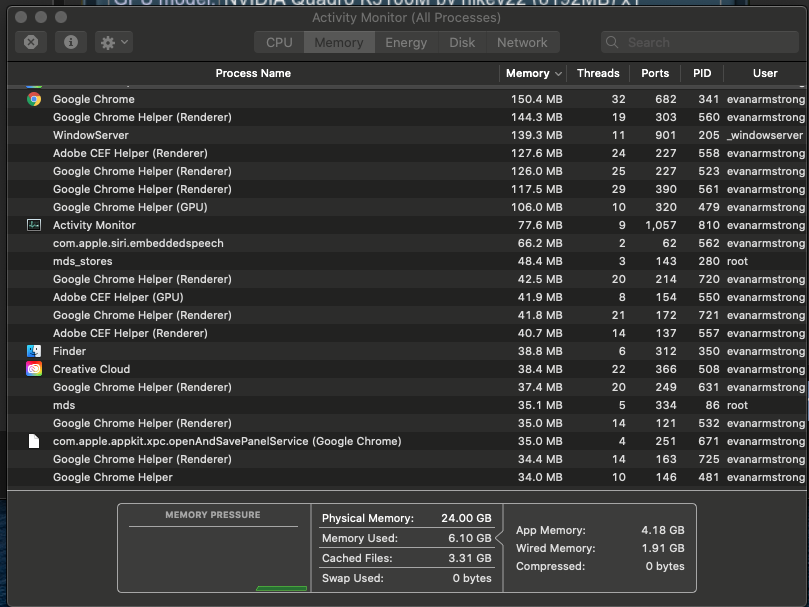Toggle Memory column sort direction arrow
This screenshot has height=607, width=809.
pyautogui.click(x=558, y=74)
